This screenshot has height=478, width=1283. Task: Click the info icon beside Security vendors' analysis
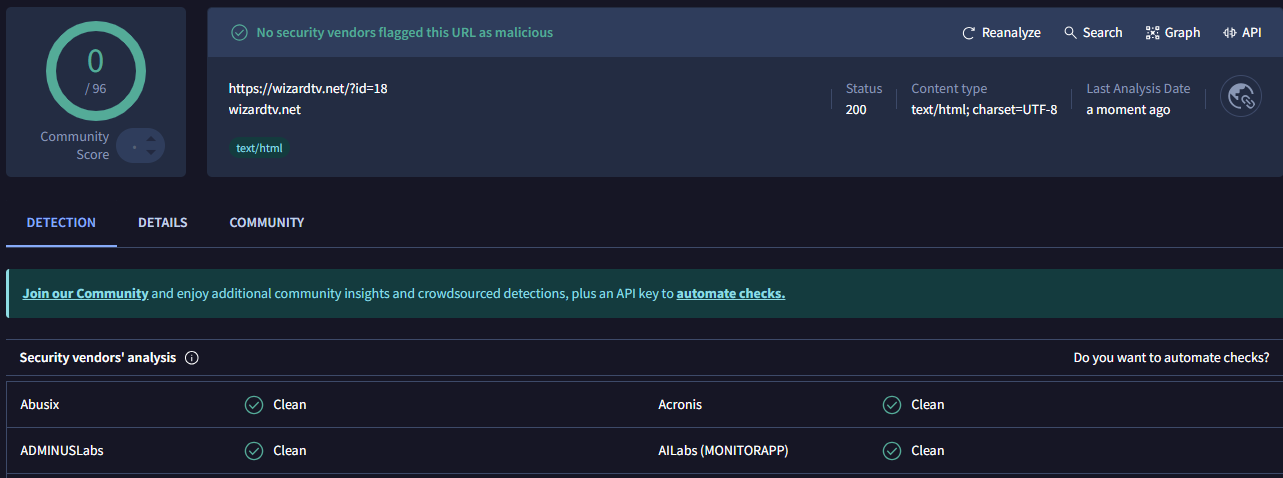(x=192, y=358)
